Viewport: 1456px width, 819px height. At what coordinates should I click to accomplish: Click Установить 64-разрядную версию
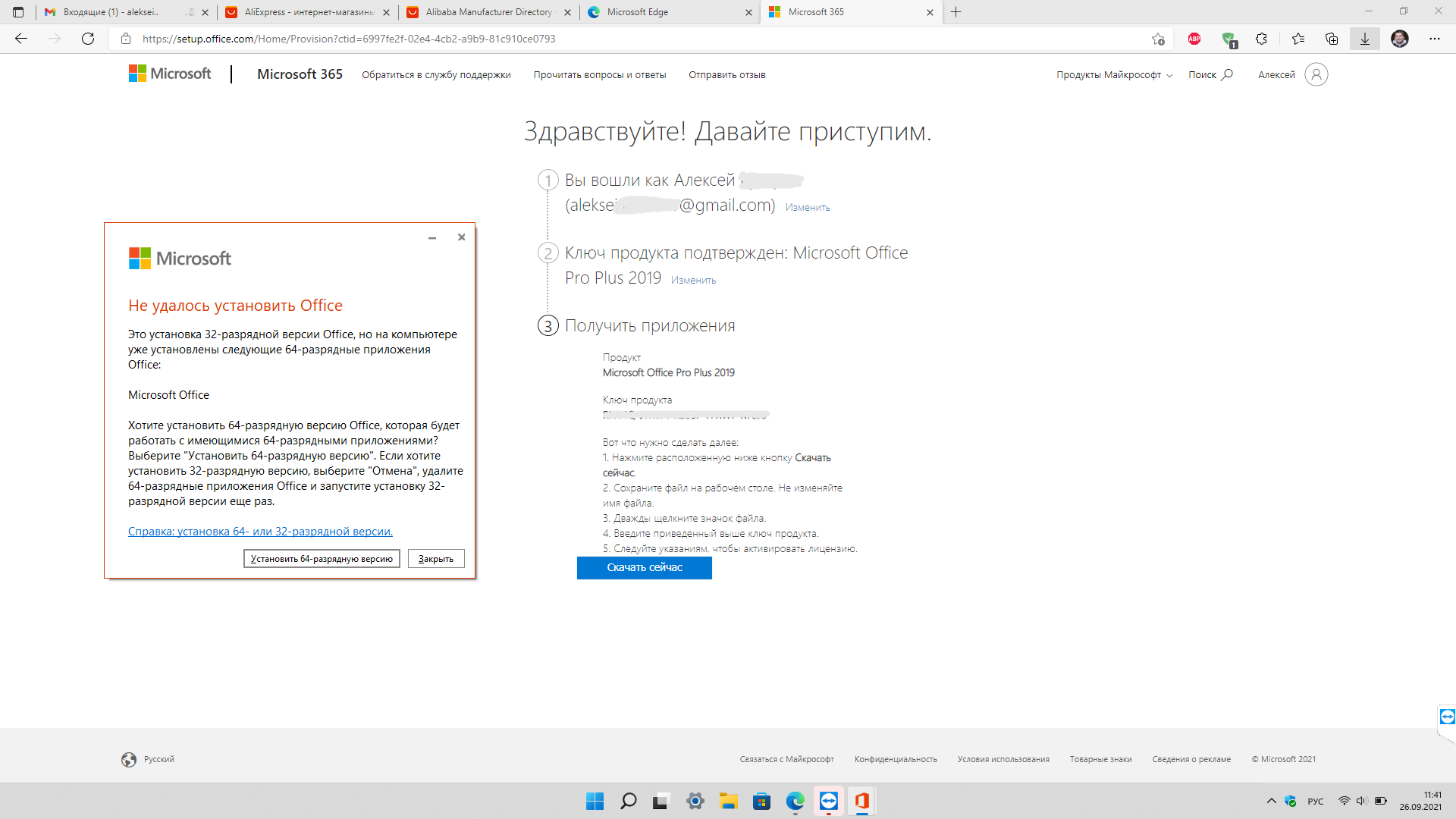[322, 559]
